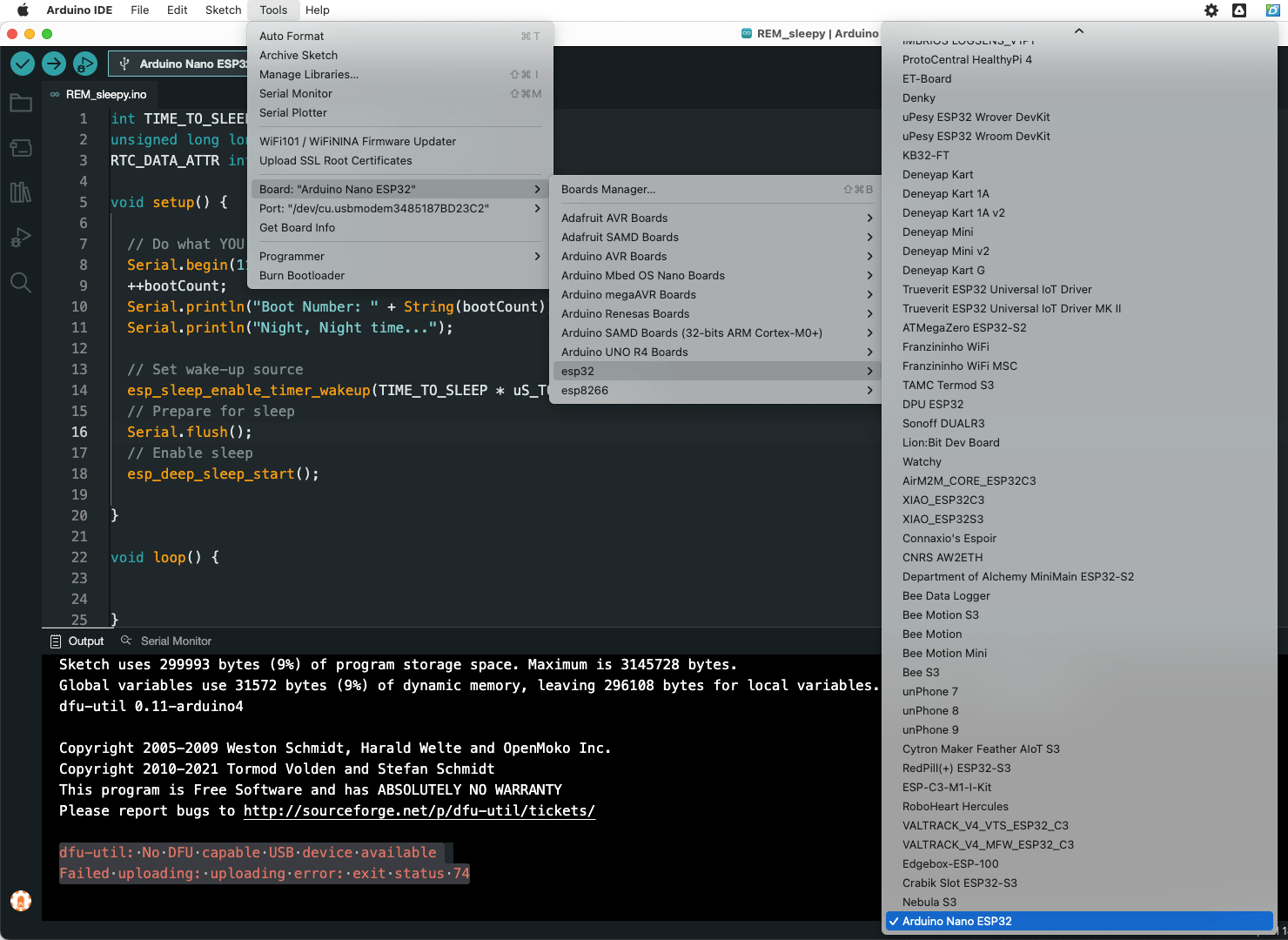Select Upload SSL Root Certificates
Screen dimensions: 1288x940
click(400, 160)
